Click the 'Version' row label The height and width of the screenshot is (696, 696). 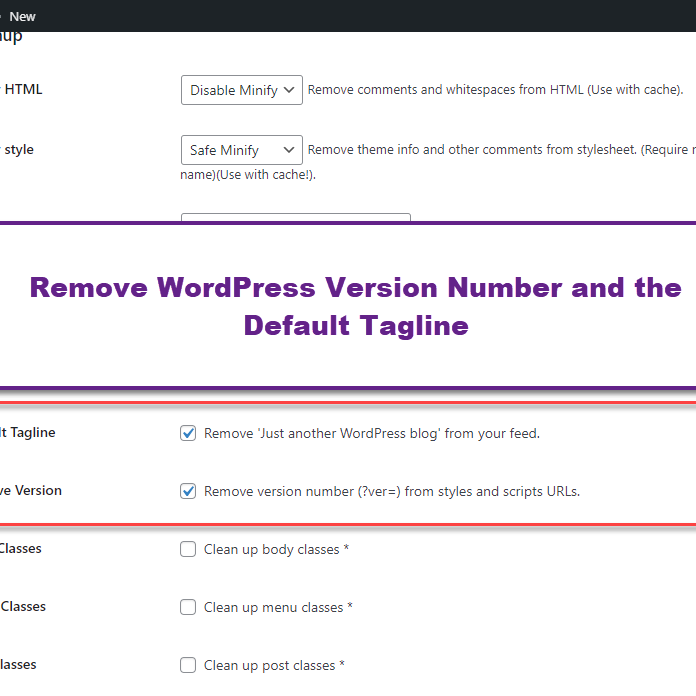click(38, 490)
